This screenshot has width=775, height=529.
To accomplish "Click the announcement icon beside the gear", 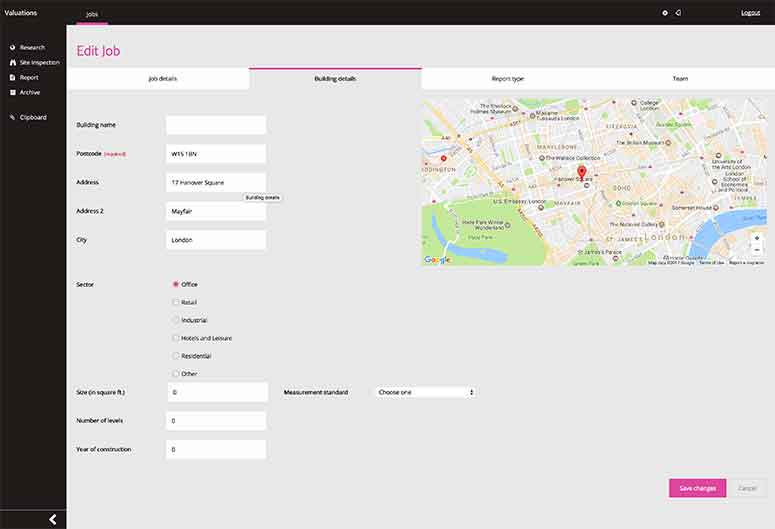I will (679, 13).
